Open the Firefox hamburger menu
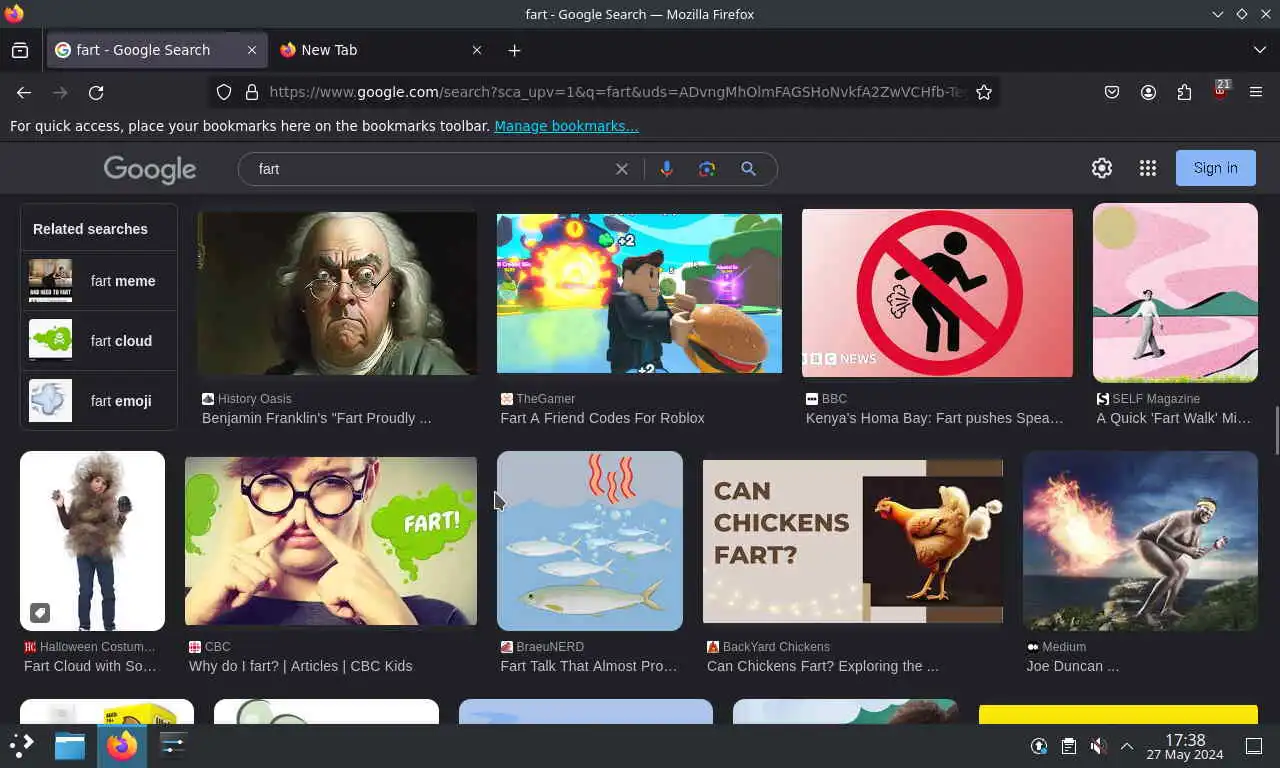This screenshot has width=1280, height=768. coord(1256,92)
